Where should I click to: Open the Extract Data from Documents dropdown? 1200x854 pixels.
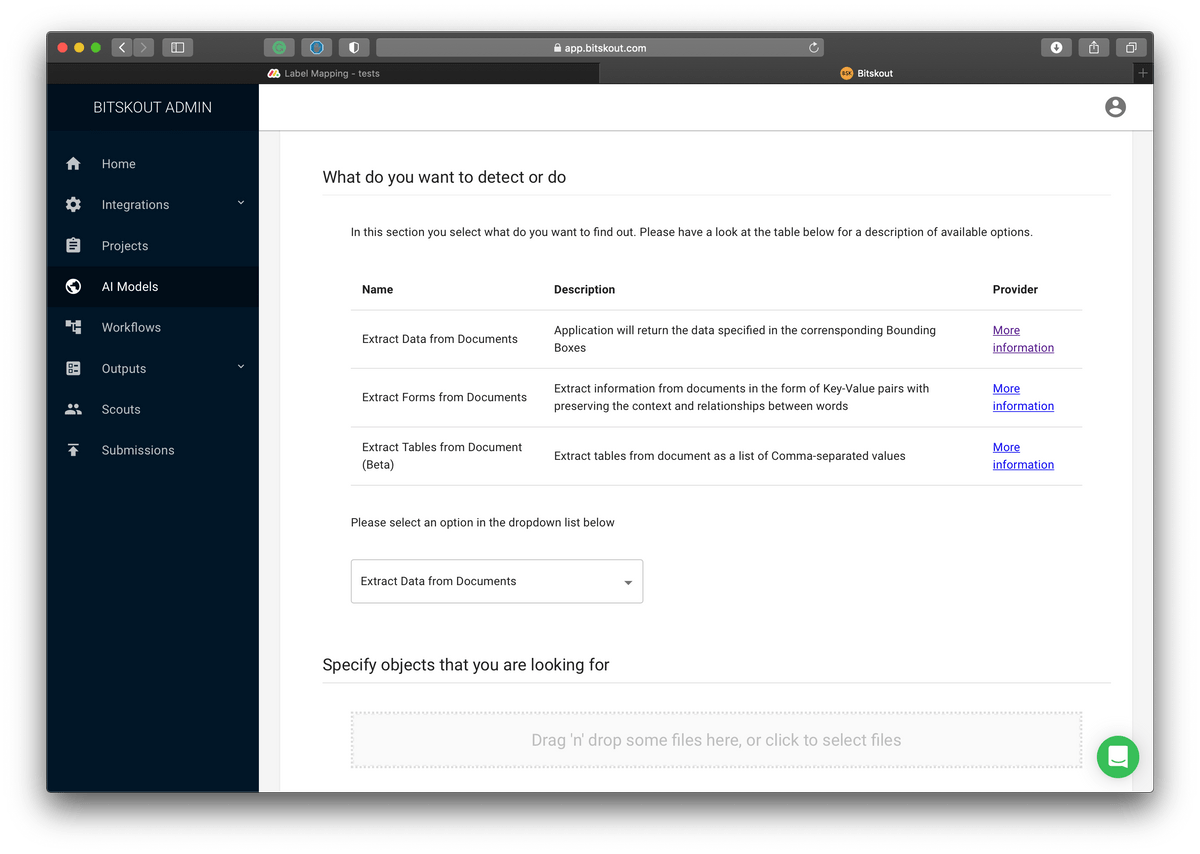coord(497,581)
